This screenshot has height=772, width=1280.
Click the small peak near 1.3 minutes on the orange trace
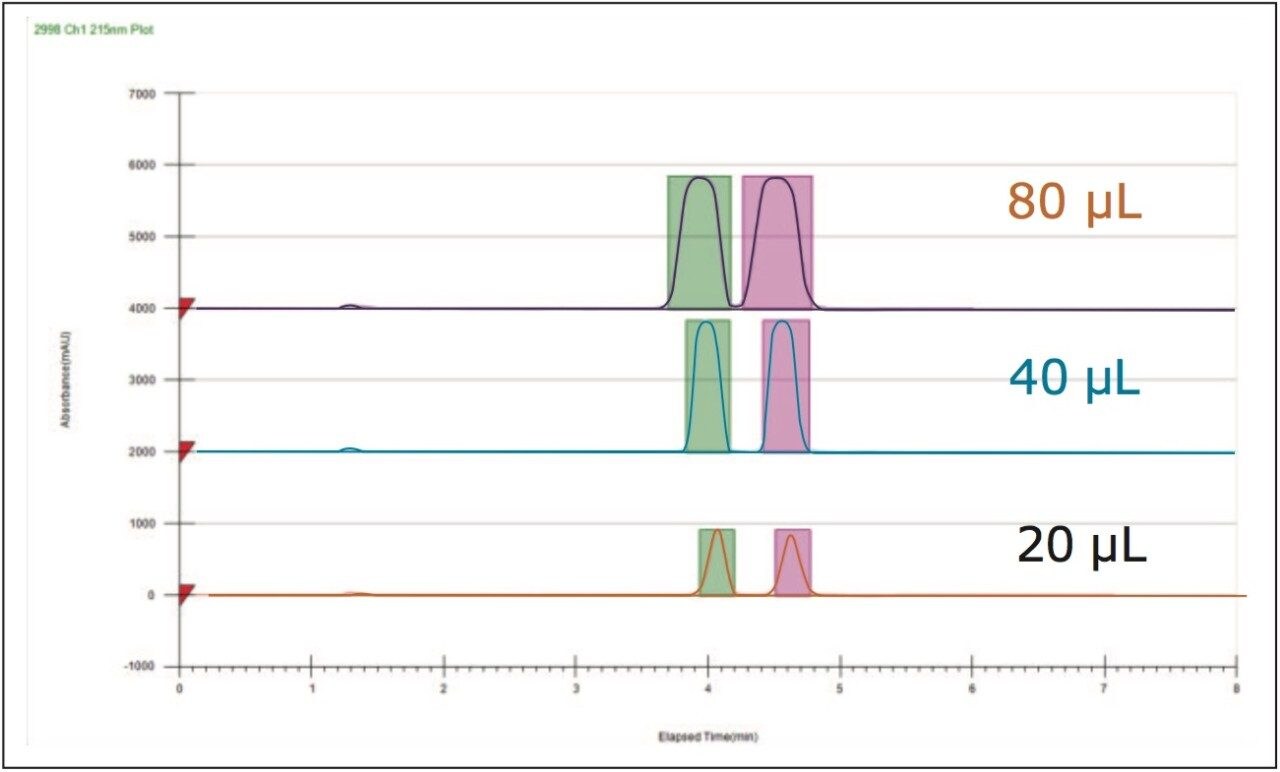click(350, 592)
